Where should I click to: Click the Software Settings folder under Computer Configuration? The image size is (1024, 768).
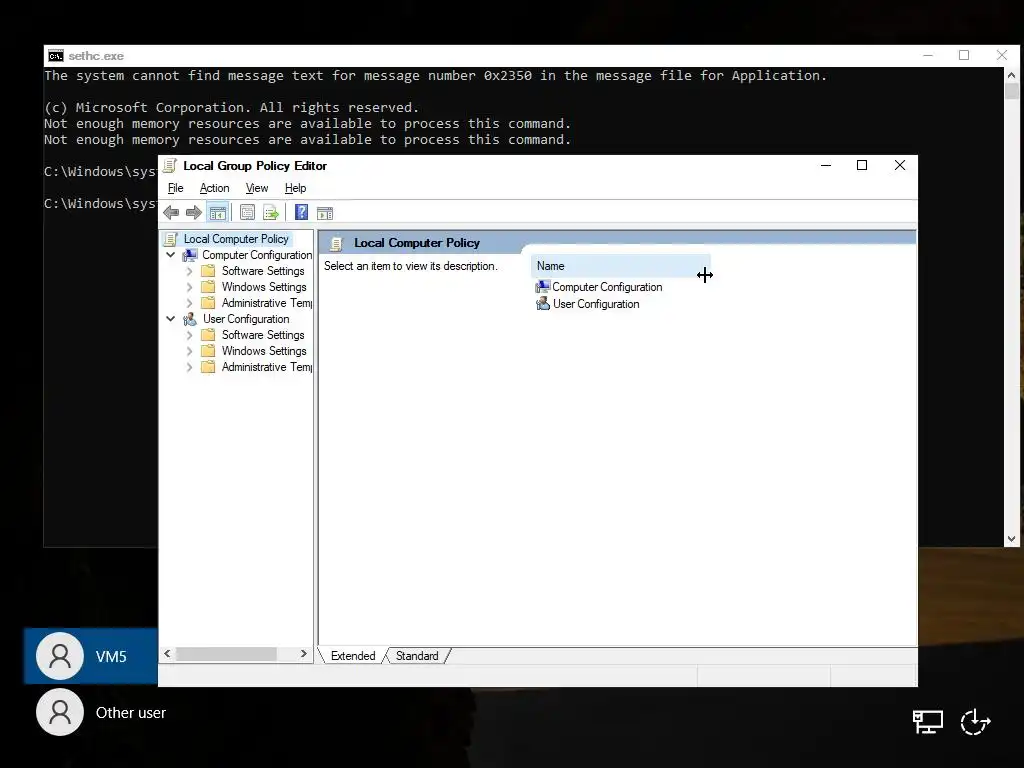263,271
